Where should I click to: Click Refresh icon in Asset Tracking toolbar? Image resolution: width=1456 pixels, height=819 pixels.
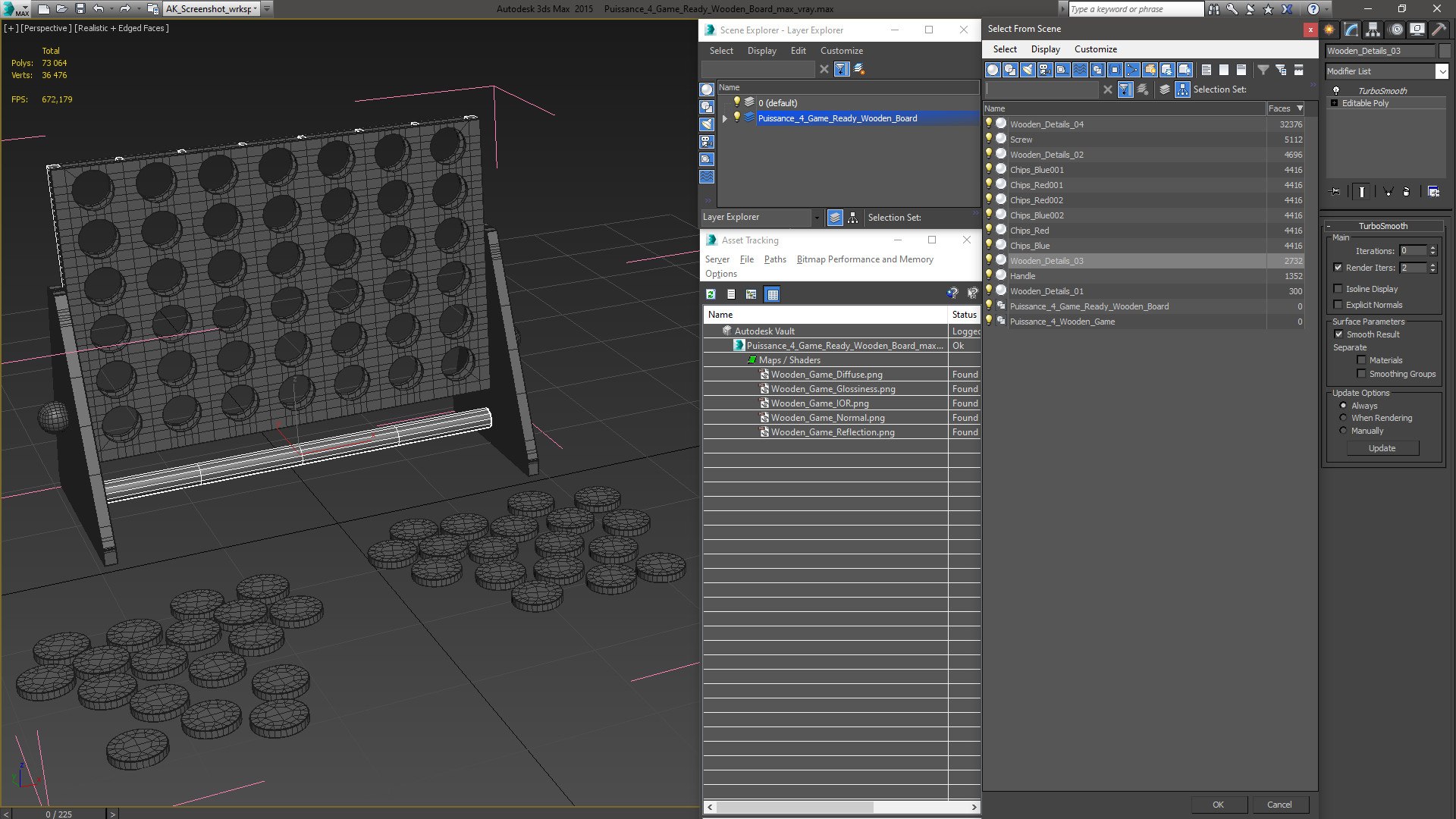point(711,294)
